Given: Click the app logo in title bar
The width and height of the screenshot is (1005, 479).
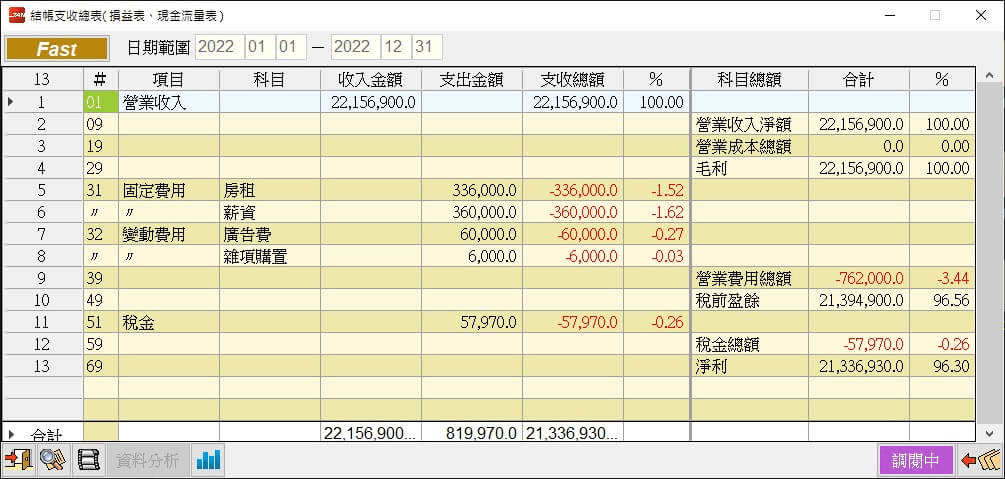Looking at the screenshot, I should tap(16, 15).
